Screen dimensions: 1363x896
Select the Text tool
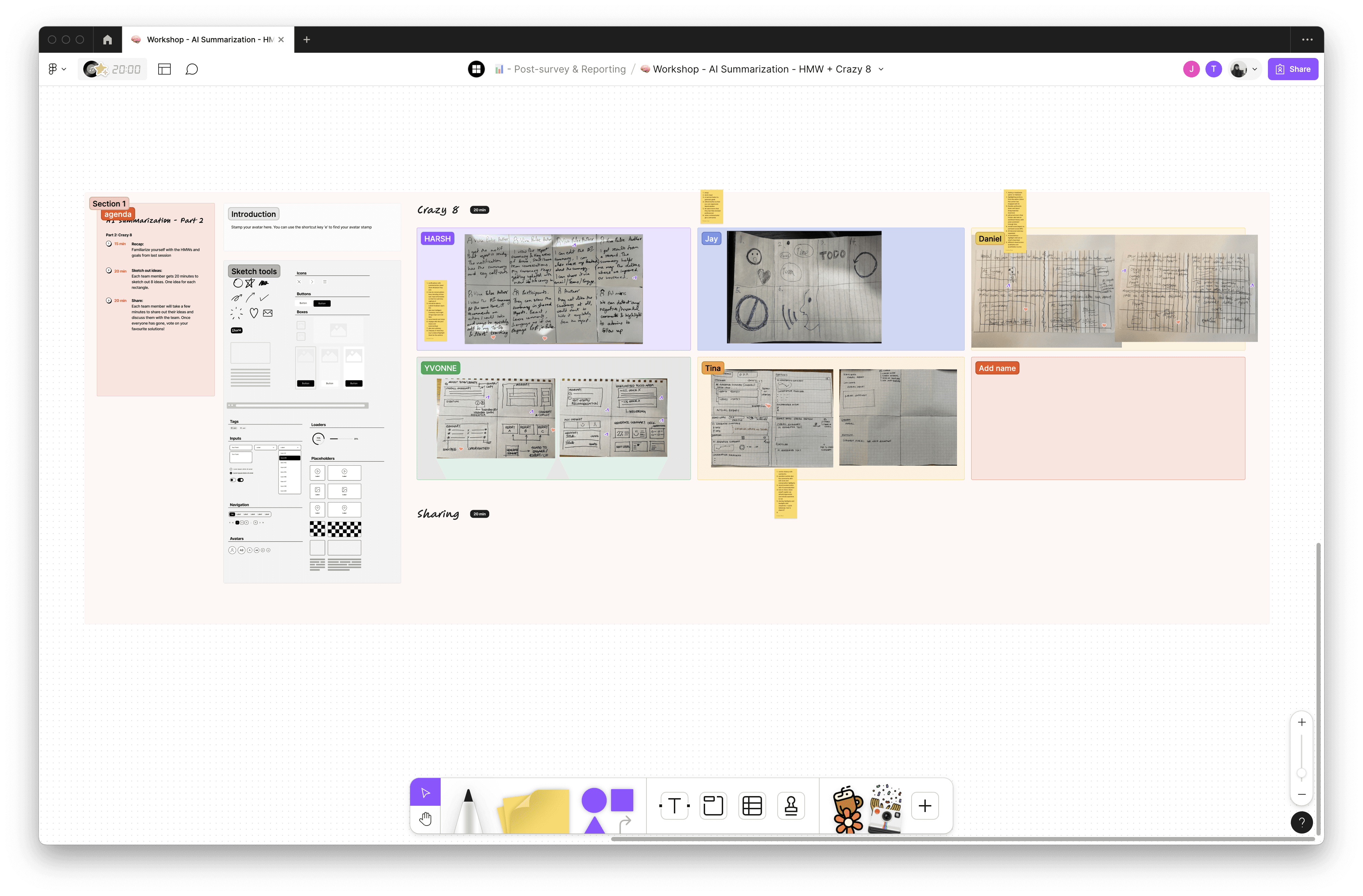pos(674,805)
